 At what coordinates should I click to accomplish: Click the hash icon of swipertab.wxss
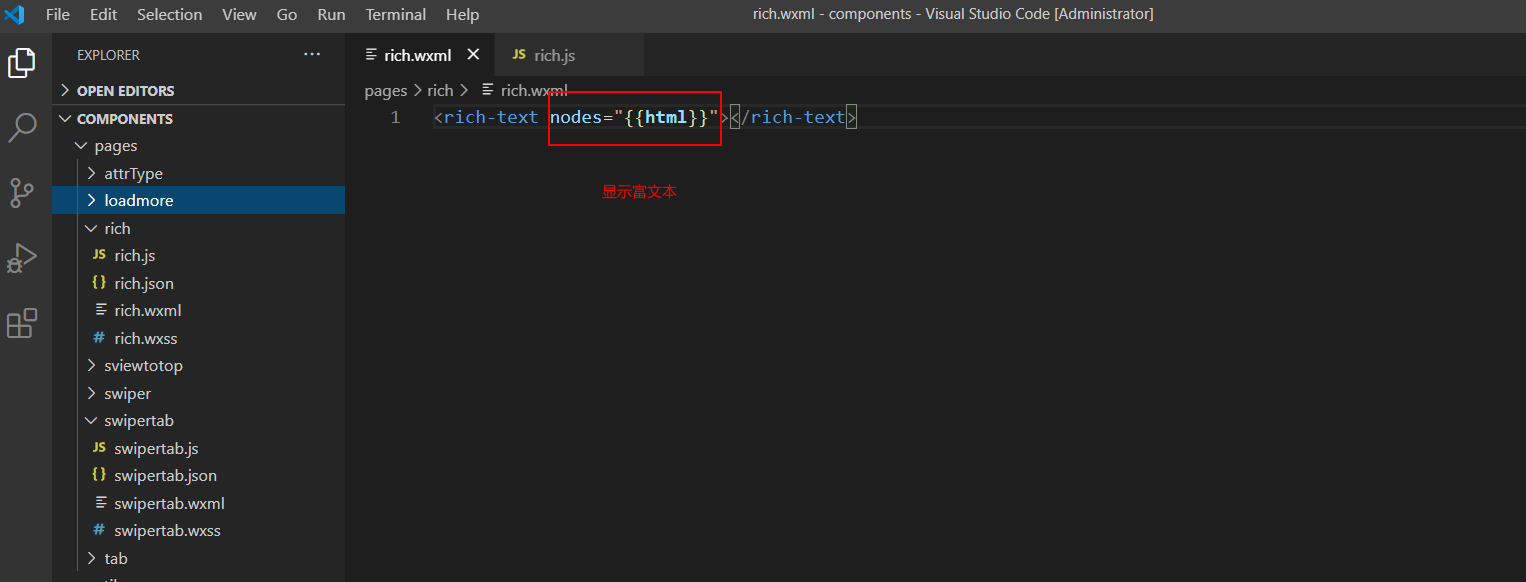[99, 530]
